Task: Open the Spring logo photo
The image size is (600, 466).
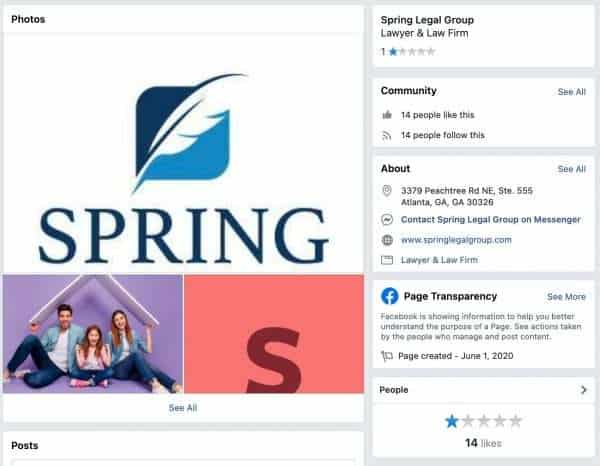Action: (x=183, y=153)
